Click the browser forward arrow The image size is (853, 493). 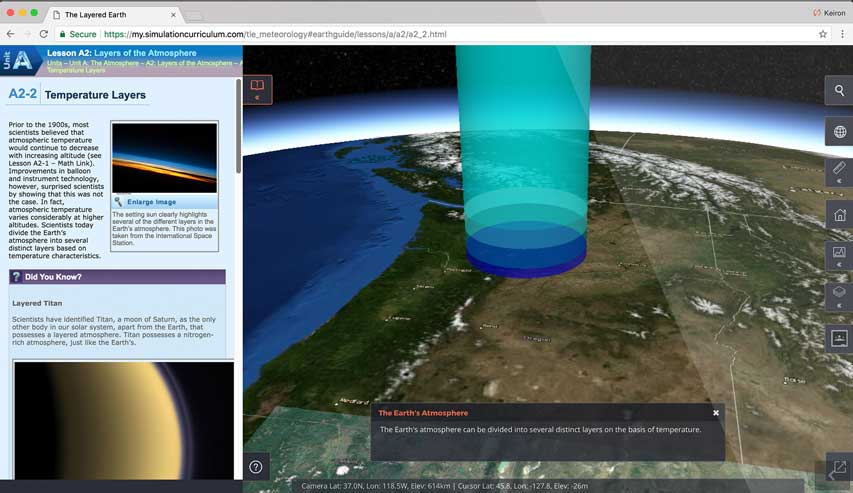(27, 34)
